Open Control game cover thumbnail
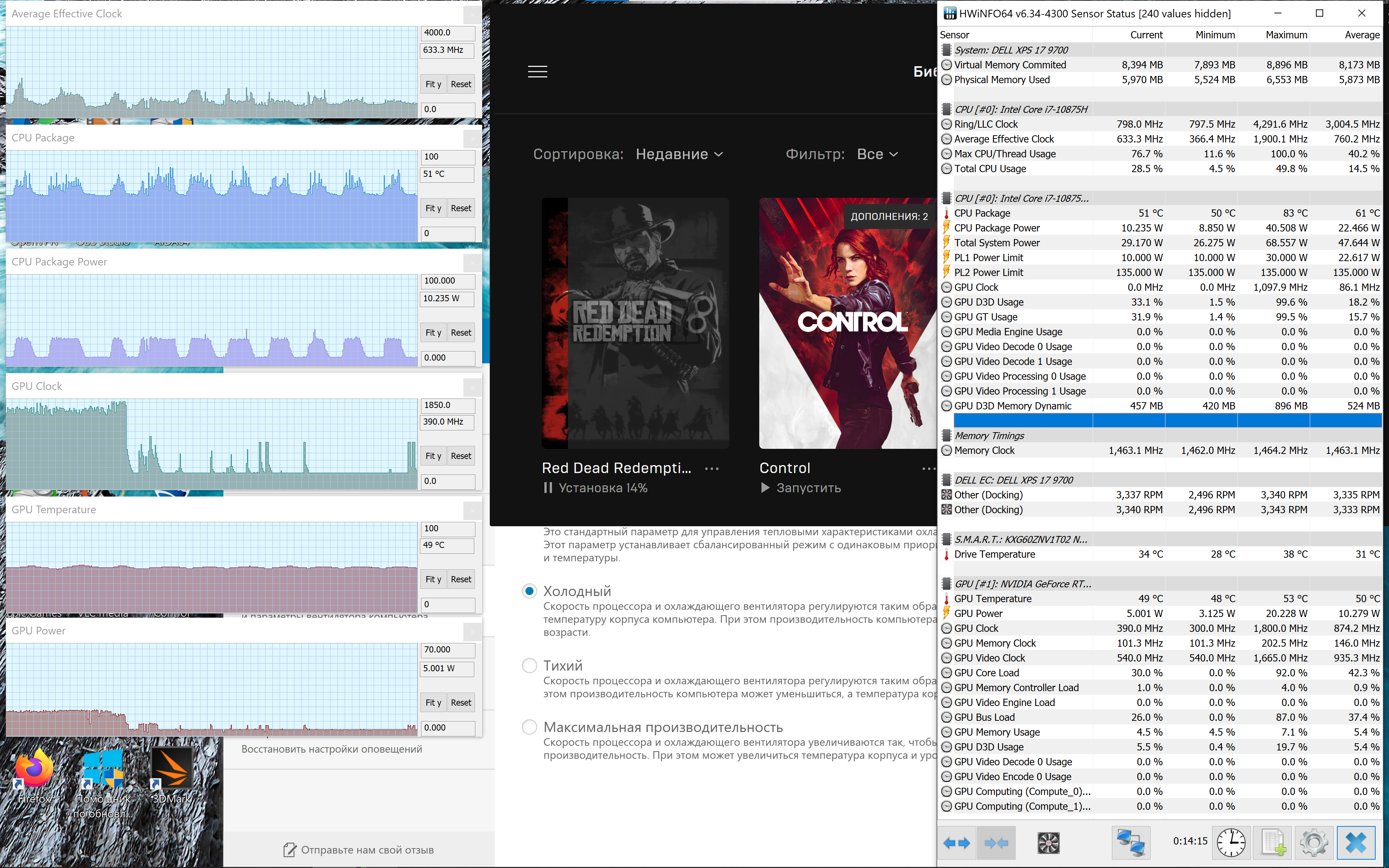Screen dimensions: 1389x868 click(848, 323)
